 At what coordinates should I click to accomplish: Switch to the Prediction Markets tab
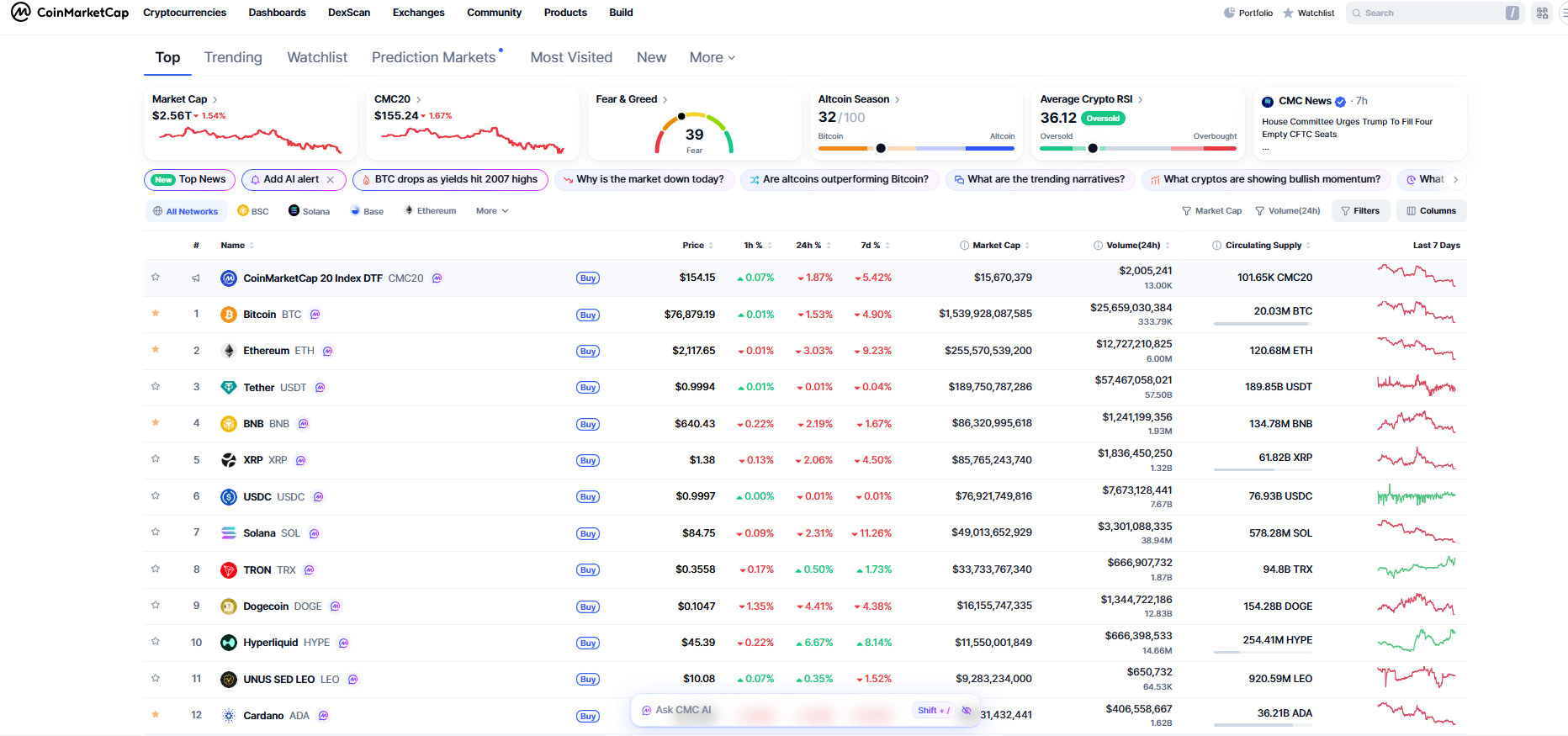[x=434, y=57]
